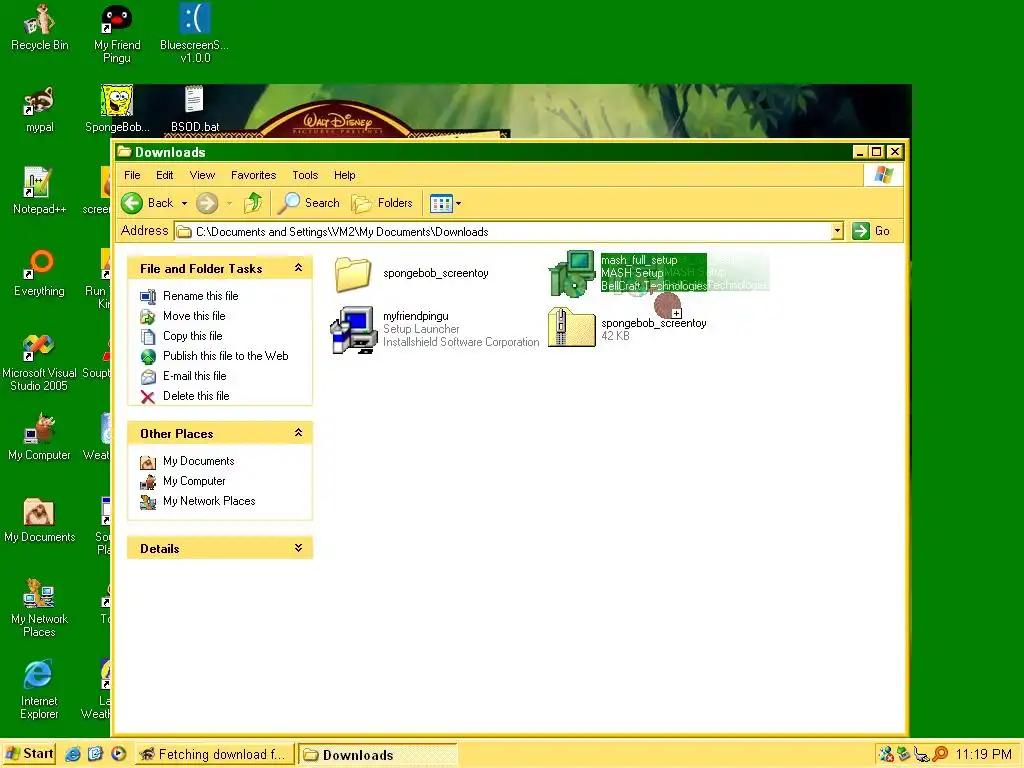Open the View menu
The width and height of the screenshot is (1024, 768).
pyautogui.click(x=202, y=175)
